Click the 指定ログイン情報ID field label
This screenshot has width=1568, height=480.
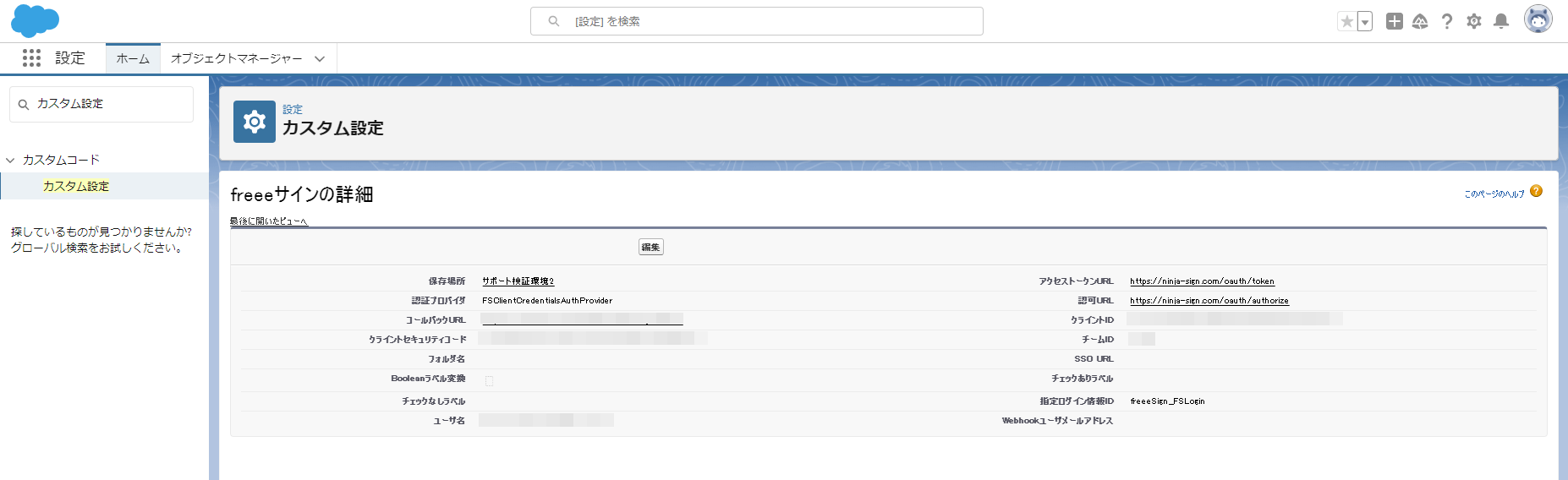point(1077,401)
